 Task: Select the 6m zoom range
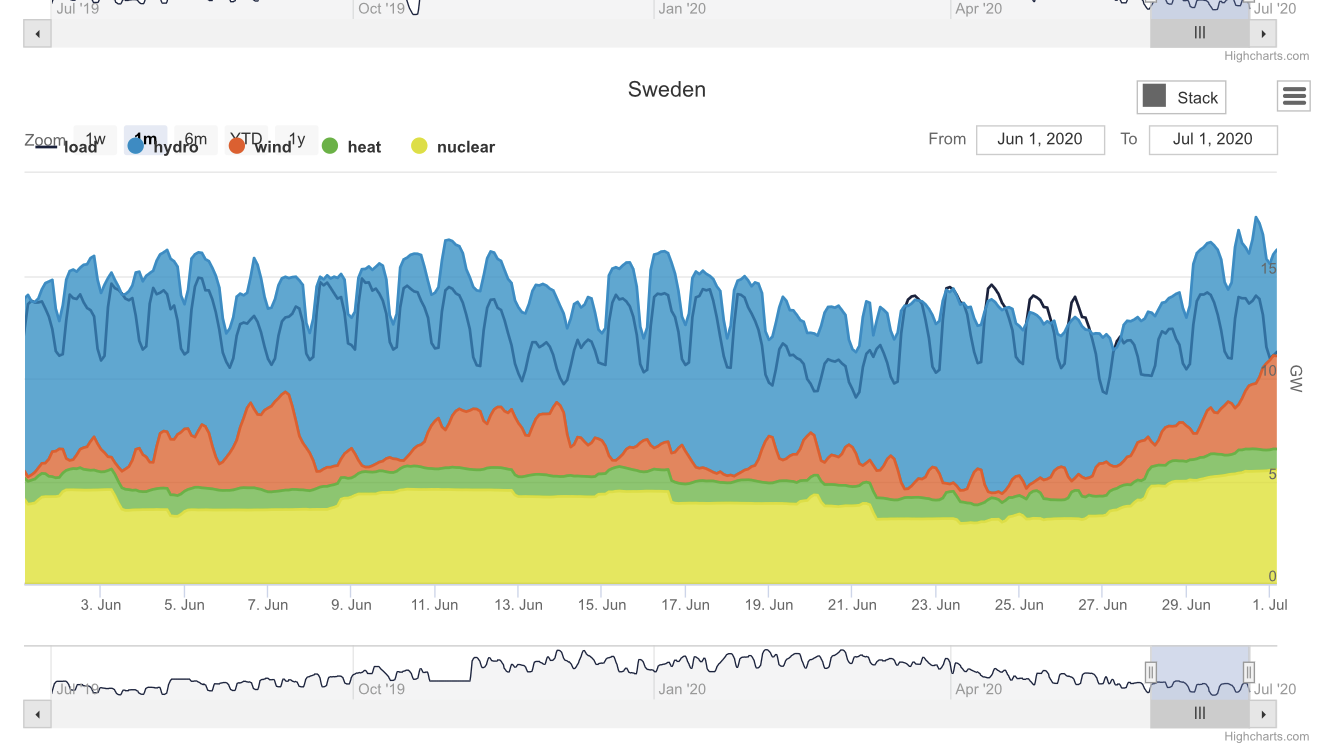(x=196, y=139)
